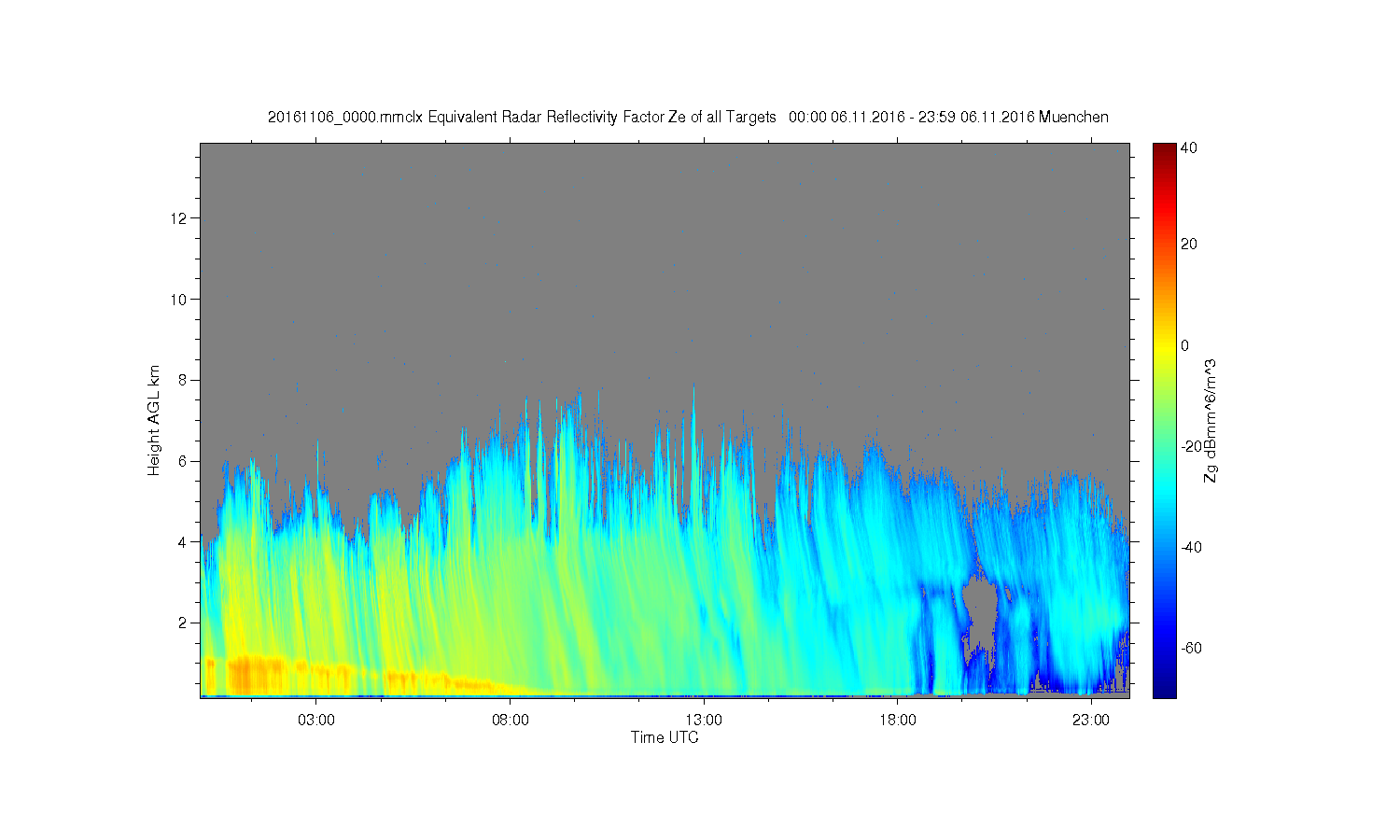1400x840 pixels.
Task: Click the "Height AGL km" axis label
Action: click(154, 420)
